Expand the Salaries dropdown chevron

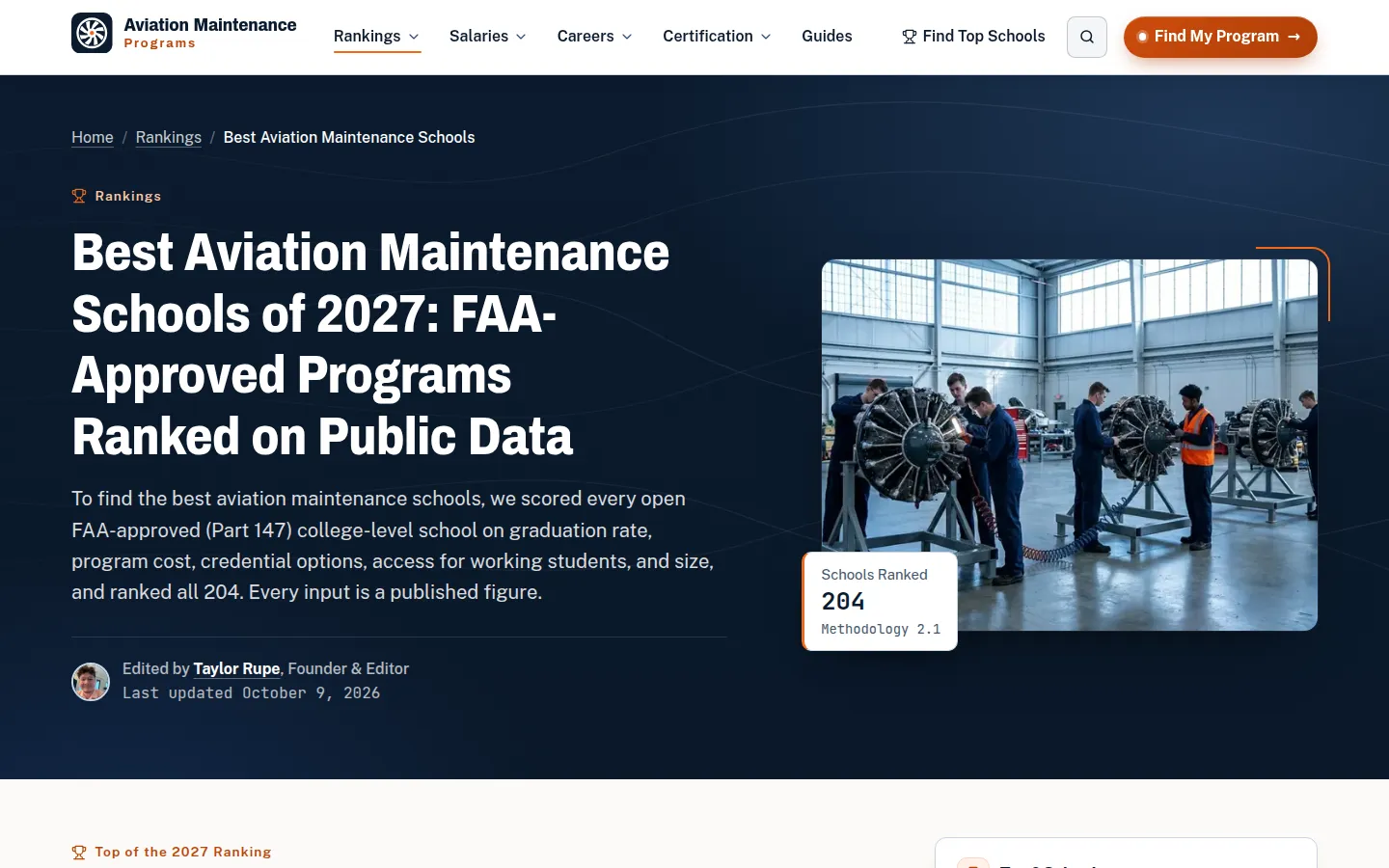click(521, 37)
